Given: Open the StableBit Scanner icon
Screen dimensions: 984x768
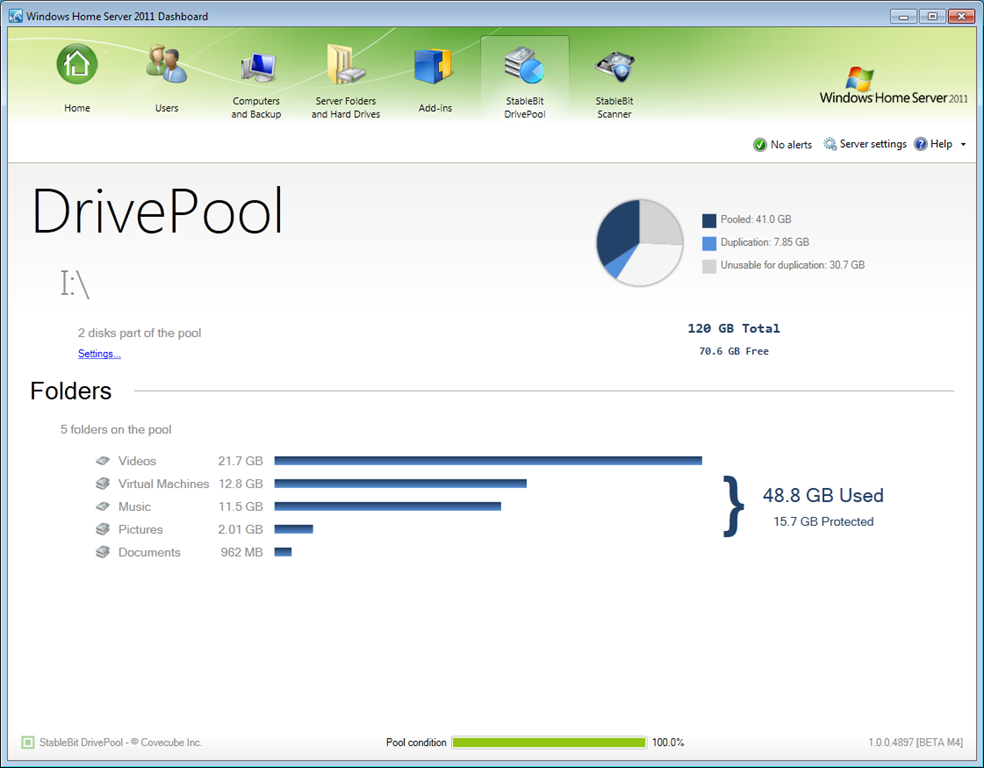Looking at the screenshot, I should click(614, 68).
